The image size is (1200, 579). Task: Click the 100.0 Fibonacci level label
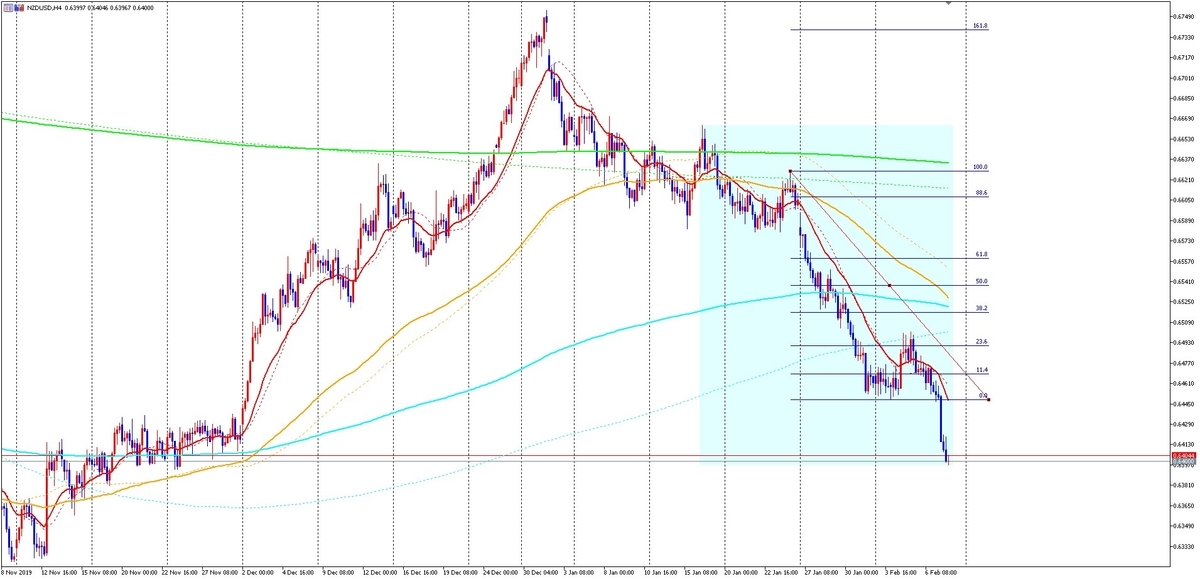(980, 167)
